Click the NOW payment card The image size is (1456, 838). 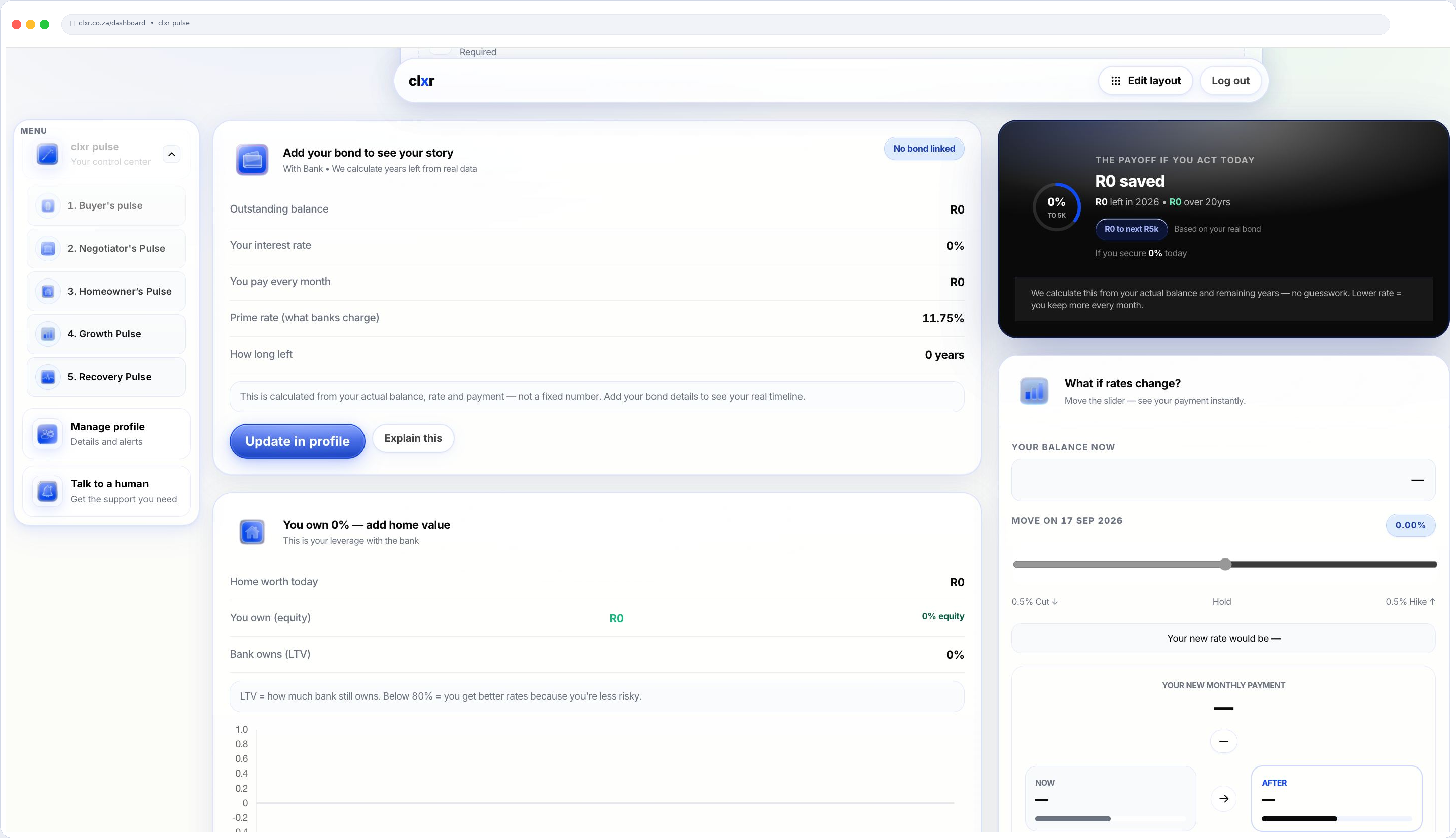tap(1110, 799)
